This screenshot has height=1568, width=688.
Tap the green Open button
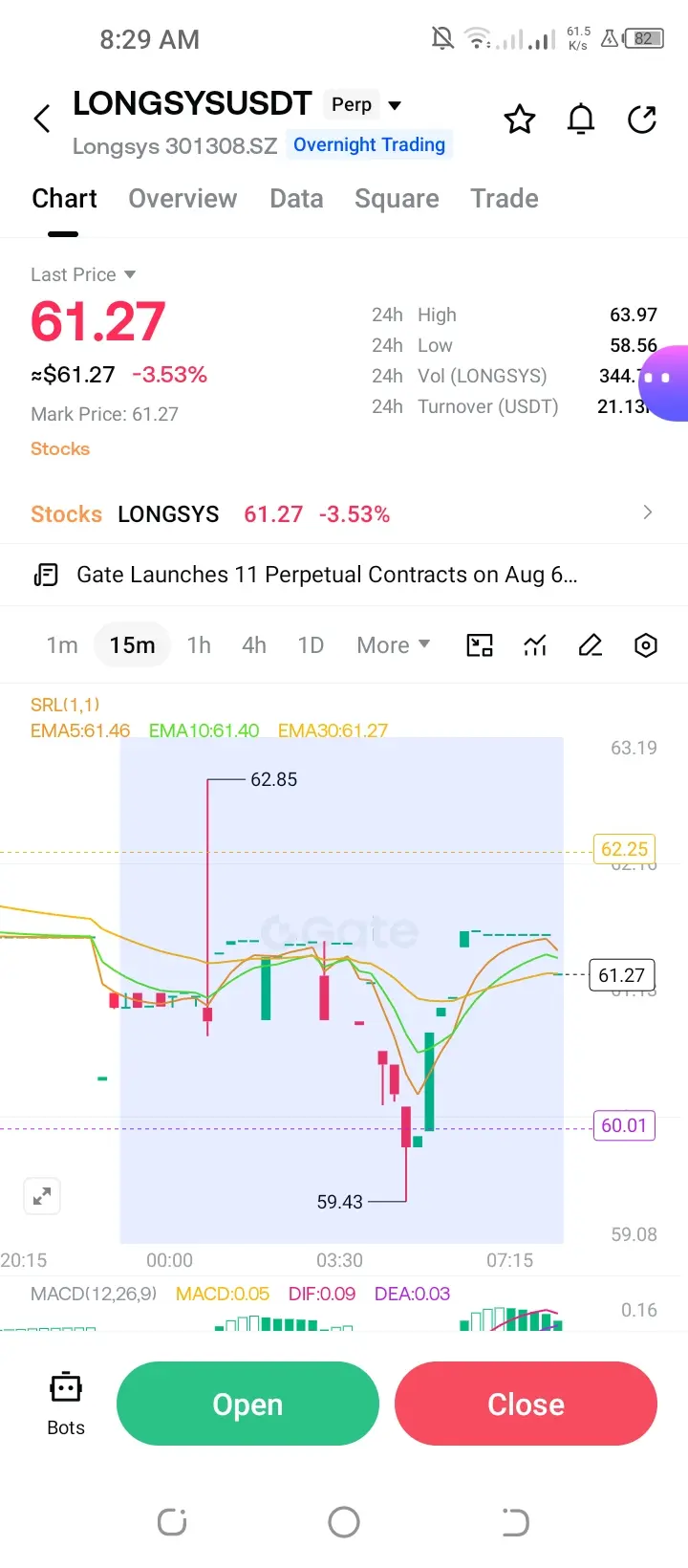coord(247,1404)
